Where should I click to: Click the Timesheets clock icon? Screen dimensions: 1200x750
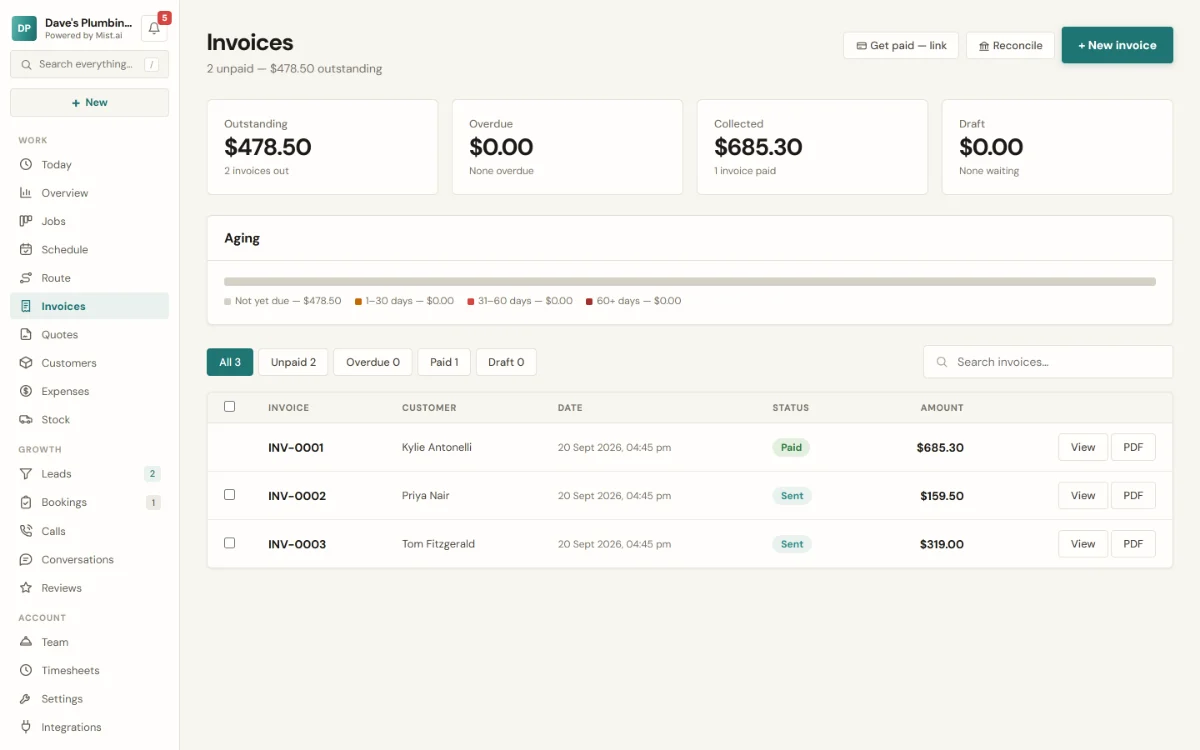pos(26,670)
